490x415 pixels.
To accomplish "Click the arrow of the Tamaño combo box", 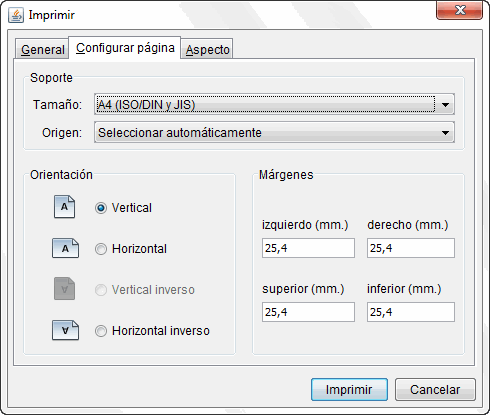I will tap(445, 105).
